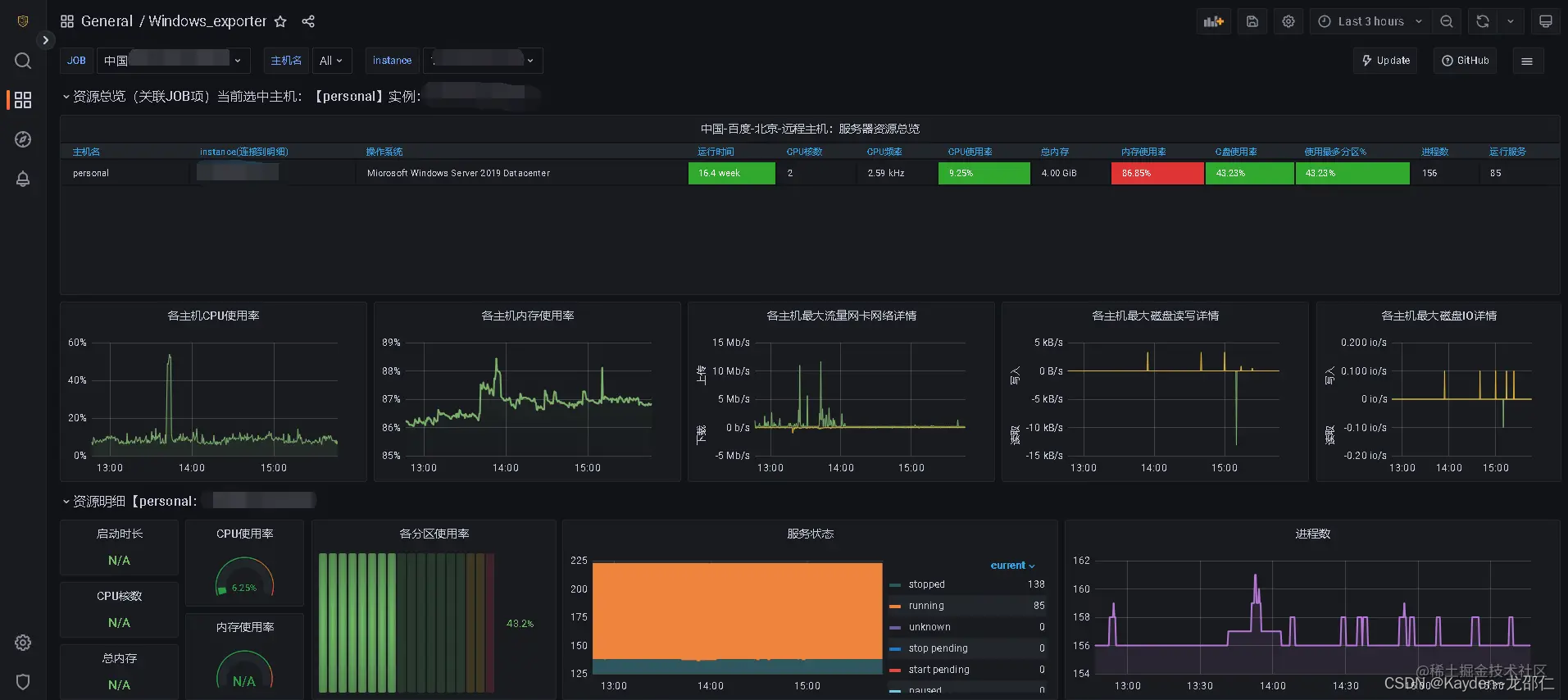Click the 9.25% CPU usage cell

(984, 173)
